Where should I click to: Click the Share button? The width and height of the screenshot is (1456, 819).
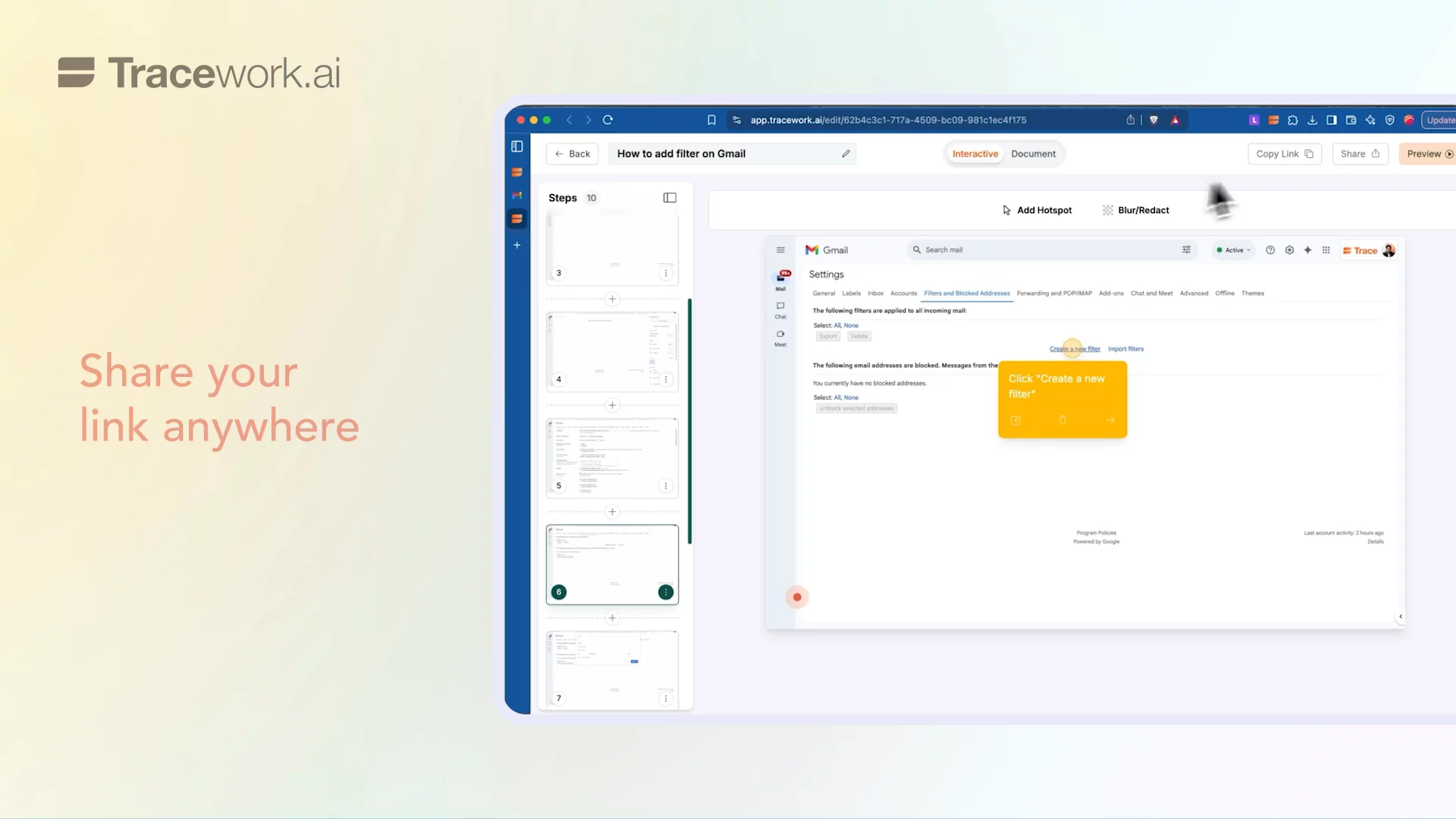coord(1360,153)
